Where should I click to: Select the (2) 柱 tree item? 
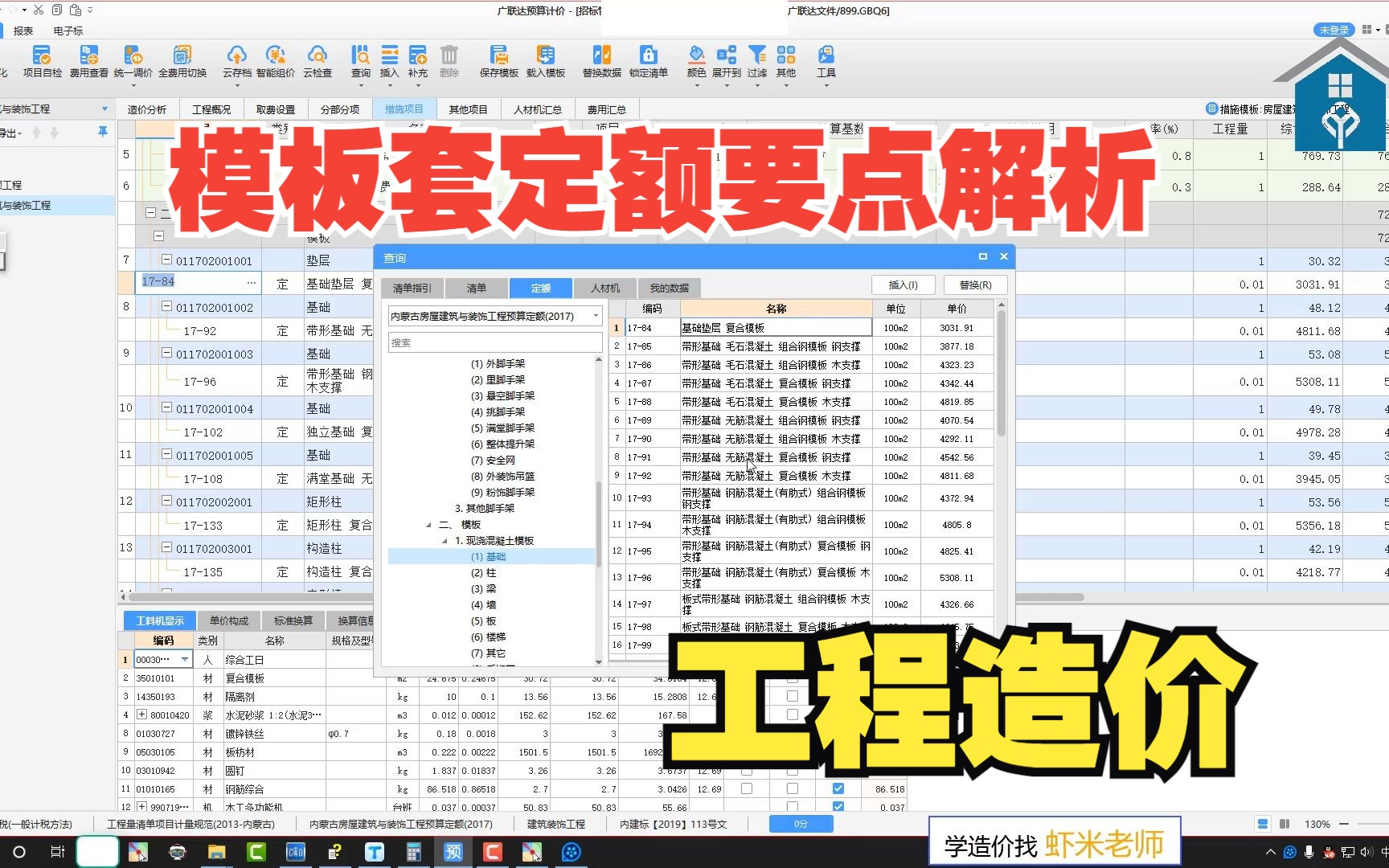click(x=484, y=572)
